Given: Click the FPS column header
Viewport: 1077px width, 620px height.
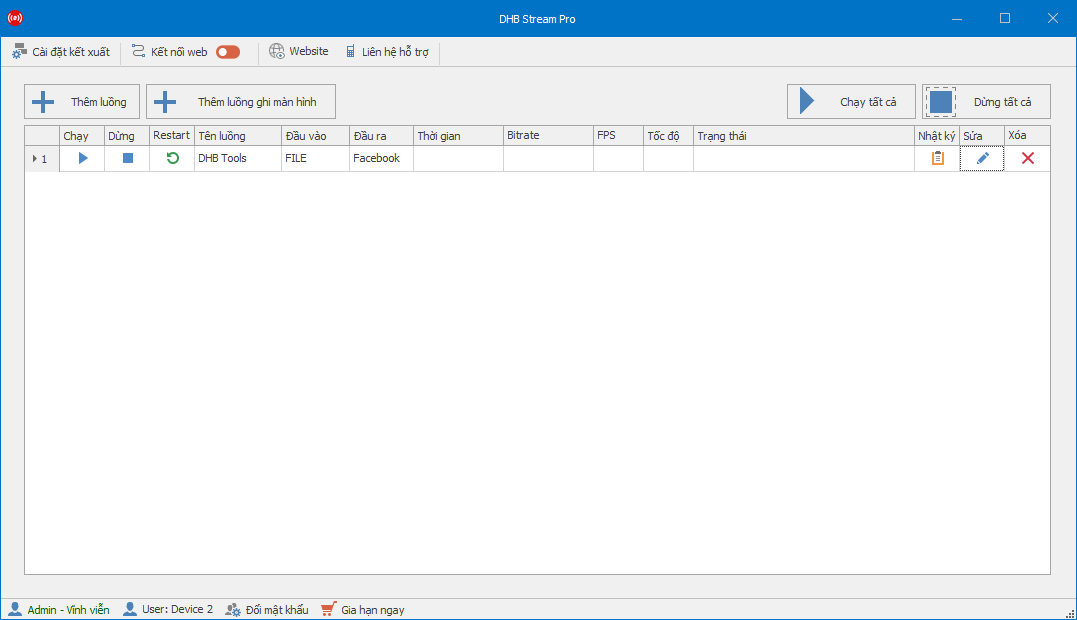Looking at the screenshot, I should 618,136.
